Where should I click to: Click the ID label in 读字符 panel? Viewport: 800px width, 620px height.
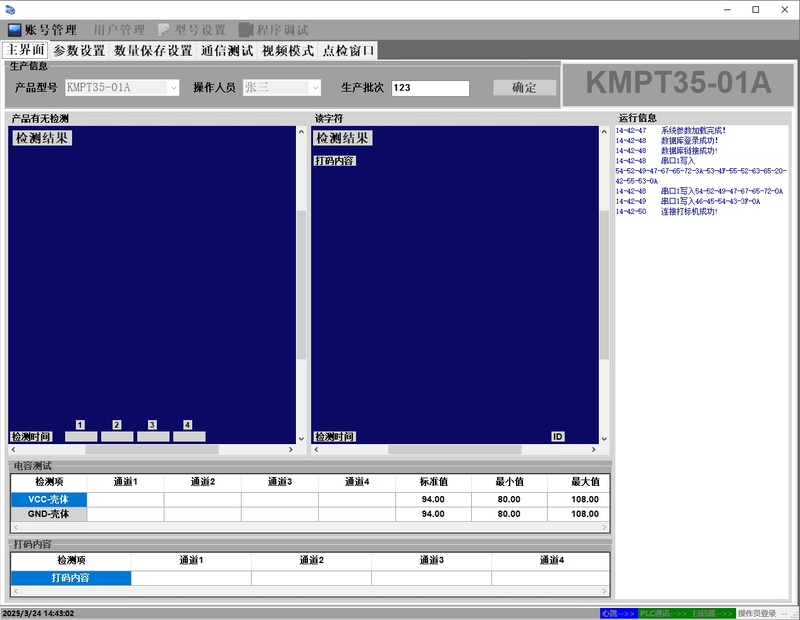pos(558,437)
